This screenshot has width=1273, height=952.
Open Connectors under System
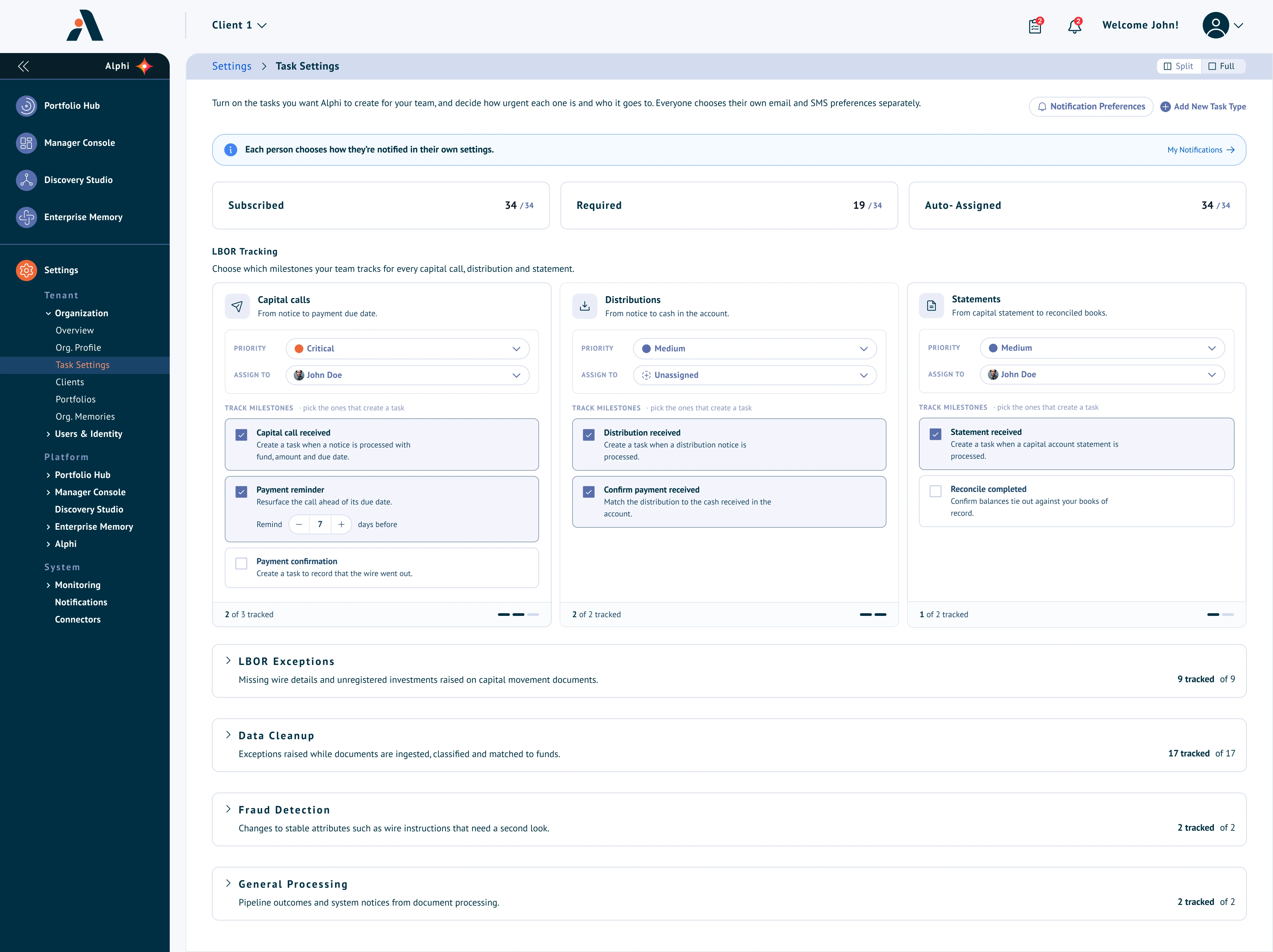pos(78,620)
